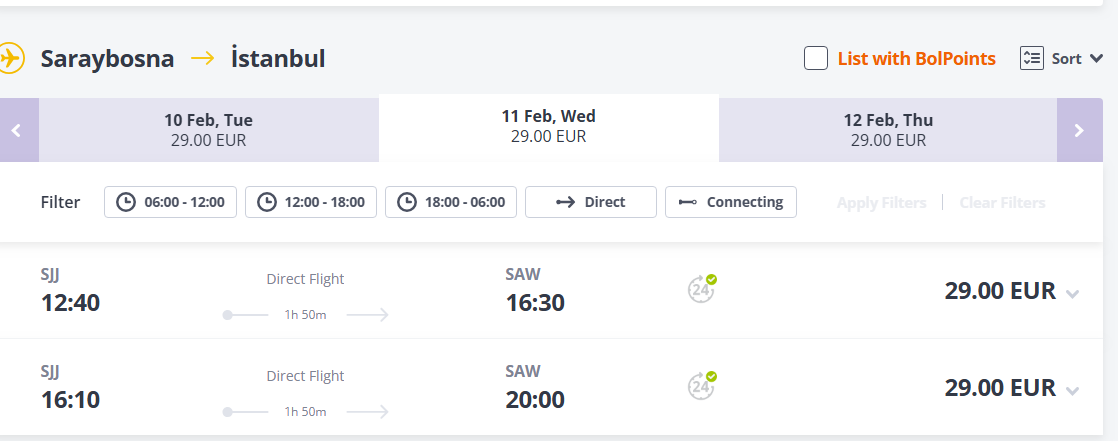1118x441 pixels.
Task: Click the 24-hour icon on the 16:10 flight
Action: click(x=702, y=386)
